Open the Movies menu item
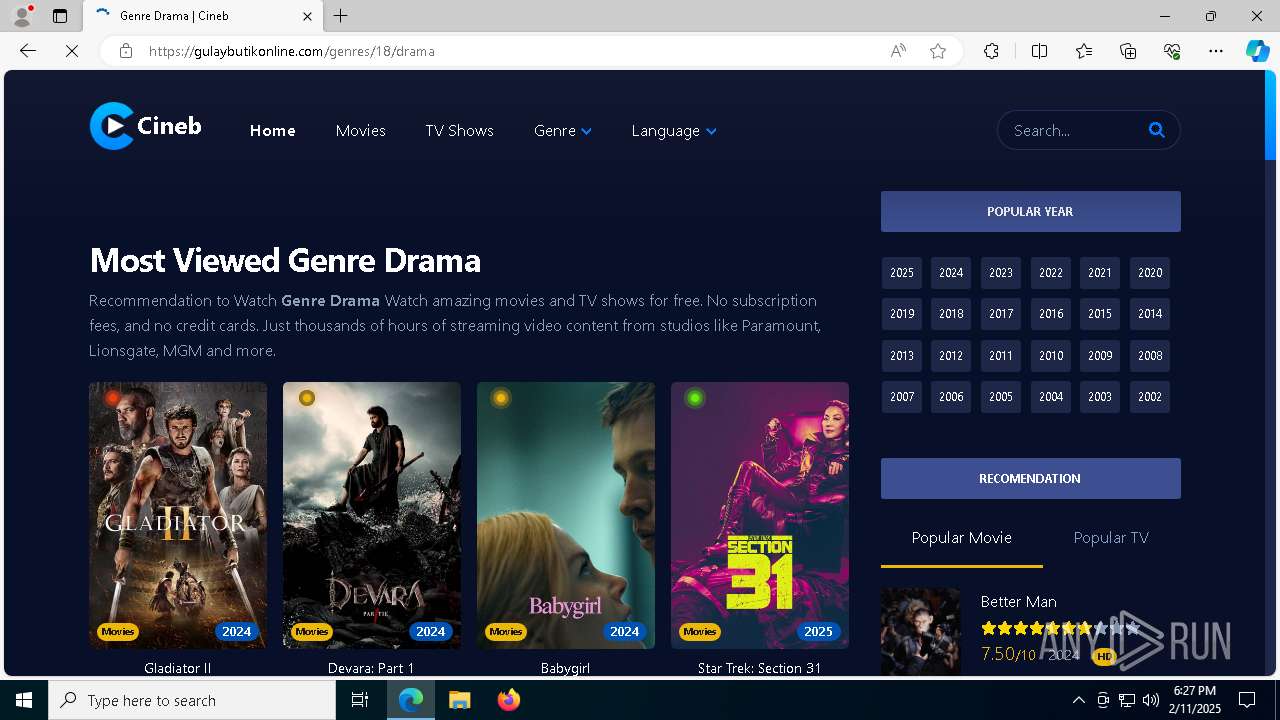This screenshot has width=1280, height=720. 360,131
